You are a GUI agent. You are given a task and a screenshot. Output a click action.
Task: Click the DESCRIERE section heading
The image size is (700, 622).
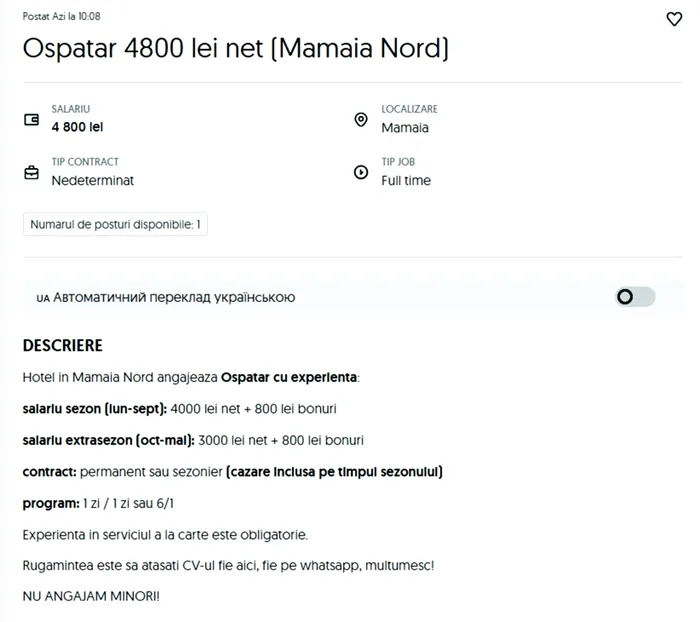[x=62, y=346]
